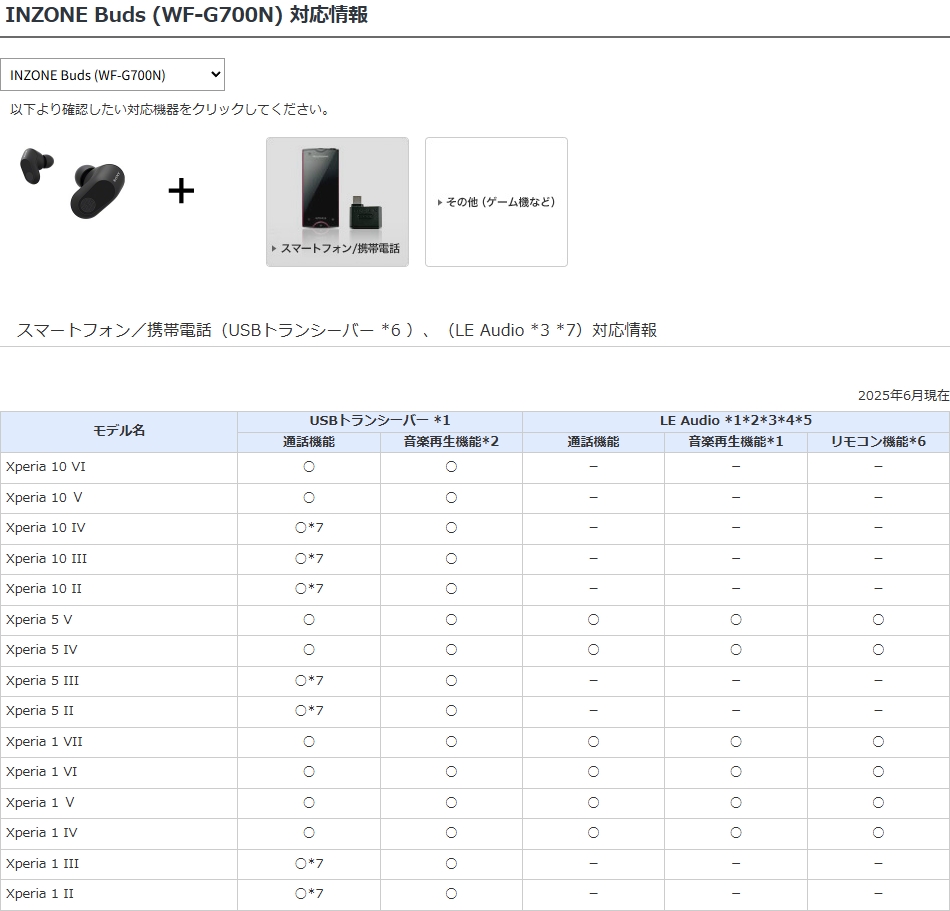950x911 pixels.
Task: Click the ○*7 USB call cell for Xperia 10 IV
Action: tap(309, 528)
